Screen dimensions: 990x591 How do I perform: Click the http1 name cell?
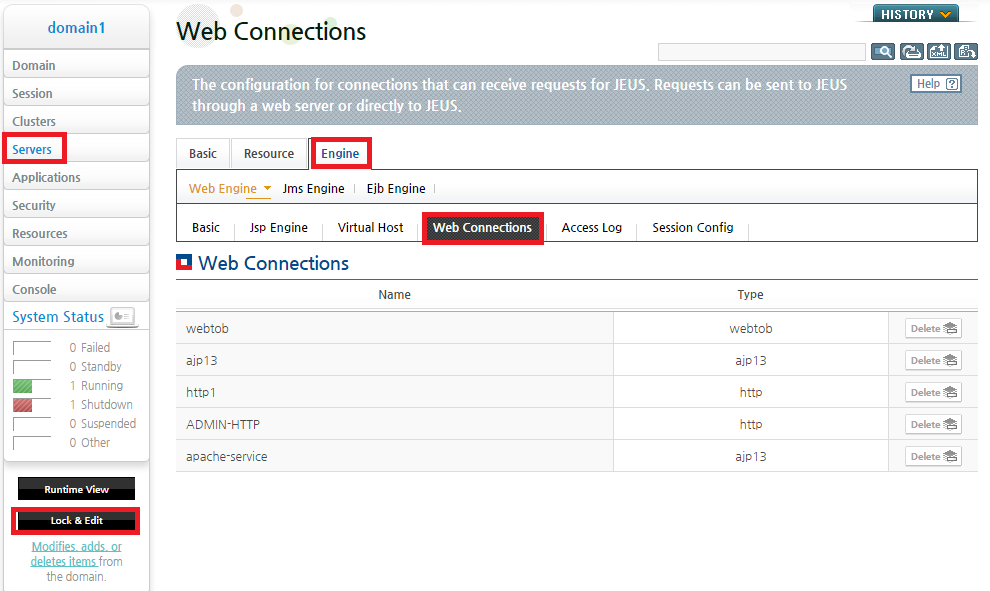pyautogui.click(x=395, y=392)
